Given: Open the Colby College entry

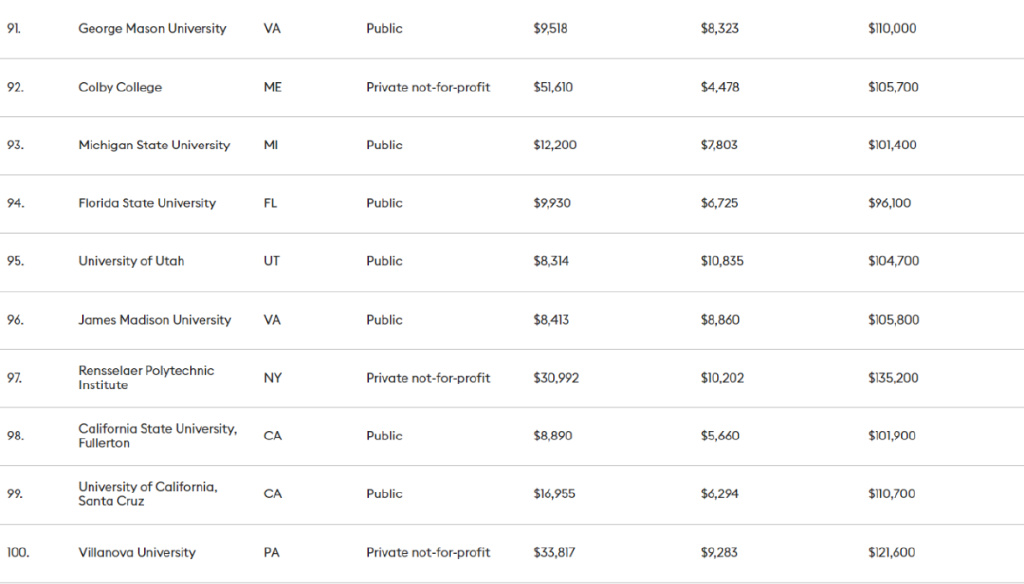Looking at the screenshot, I should (x=120, y=87).
